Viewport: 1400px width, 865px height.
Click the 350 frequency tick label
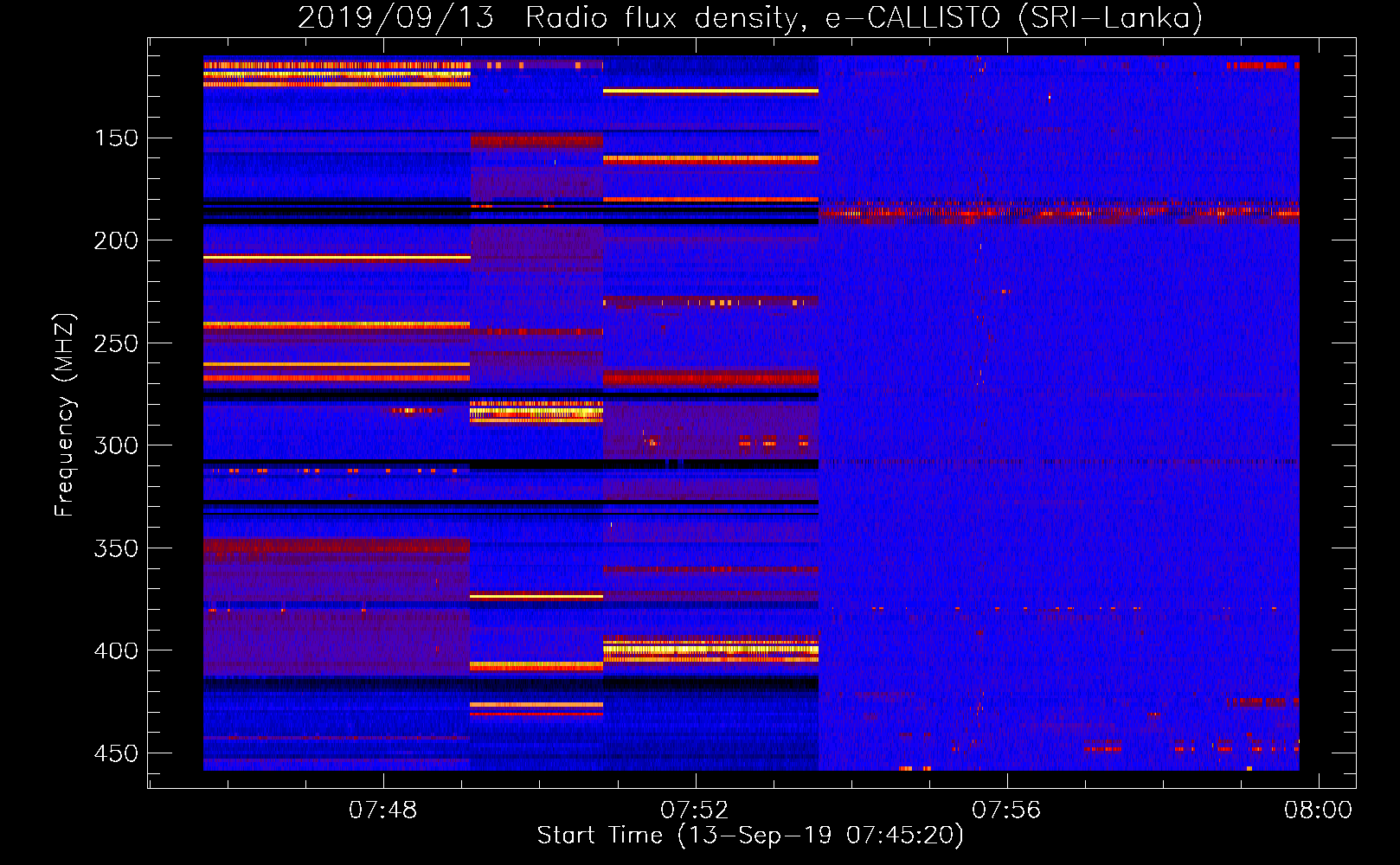[116, 548]
